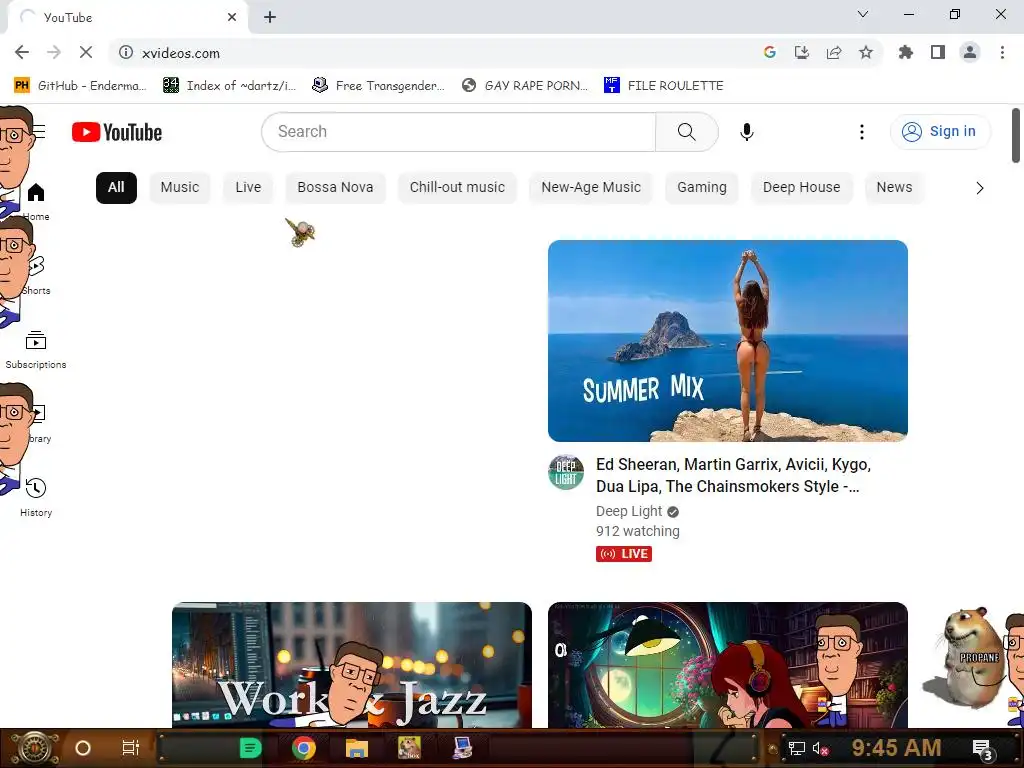The width and height of the screenshot is (1024, 768).
Task: Select the Music filter chip
Action: point(180,187)
